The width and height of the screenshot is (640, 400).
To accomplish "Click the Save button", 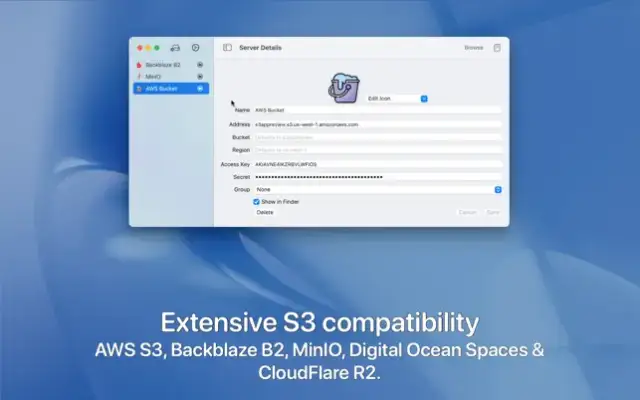I will point(493,212).
